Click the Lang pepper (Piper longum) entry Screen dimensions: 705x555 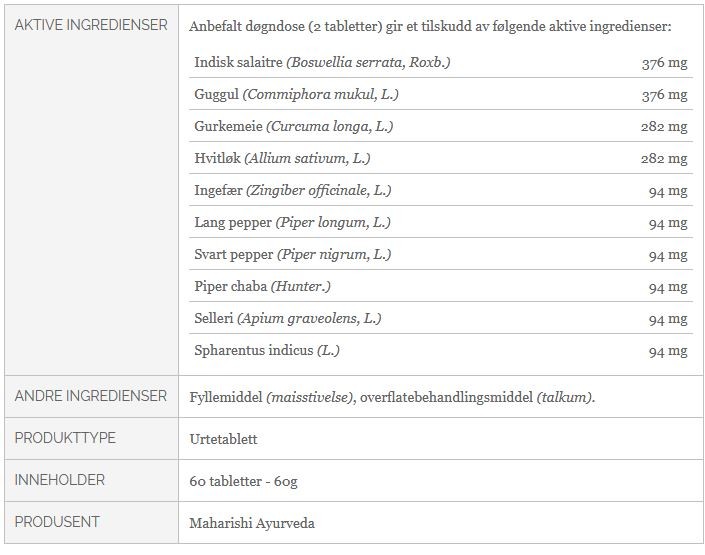pyautogui.click(x=293, y=223)
